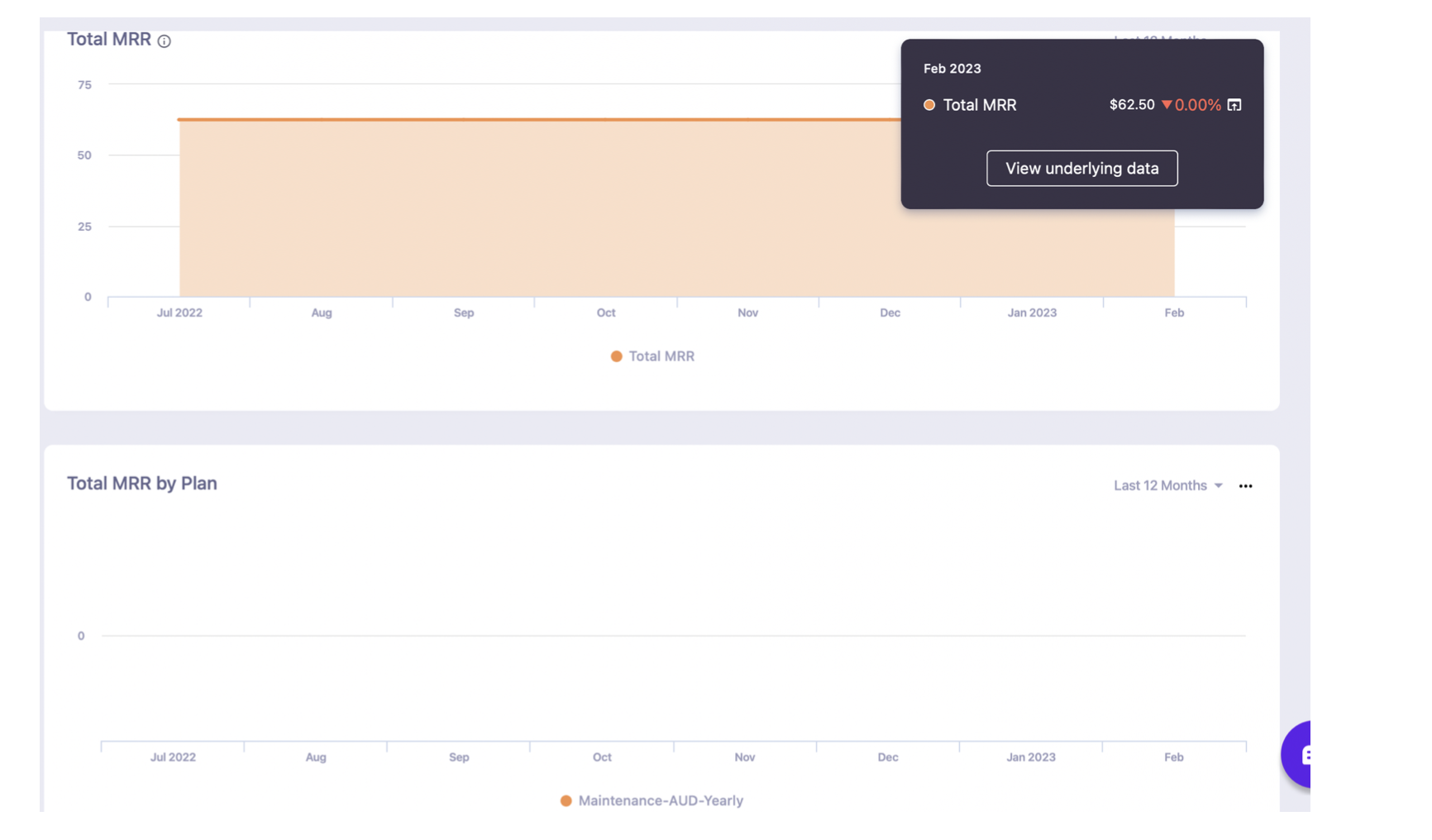Viewport: 1432px width, 840px height.
Task: Click the Oct axis label on plan chart
Action: click(602, 756)
